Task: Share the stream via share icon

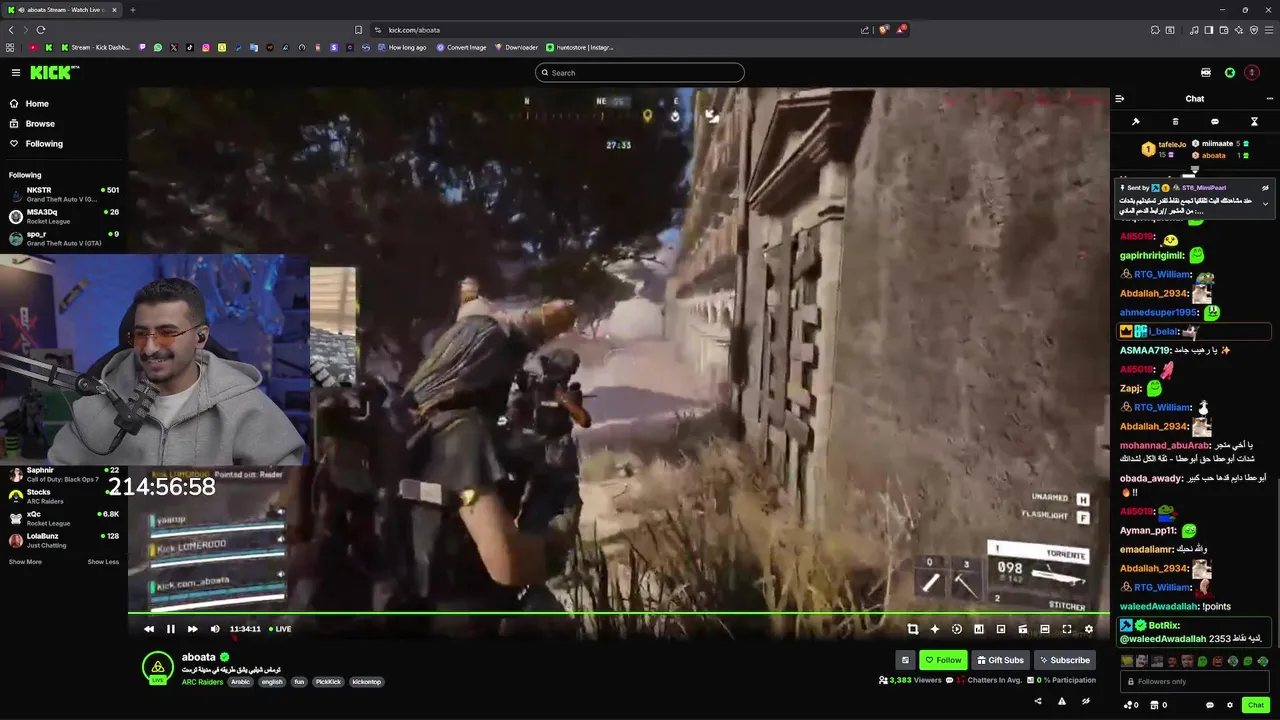Action: [1038, 701]
